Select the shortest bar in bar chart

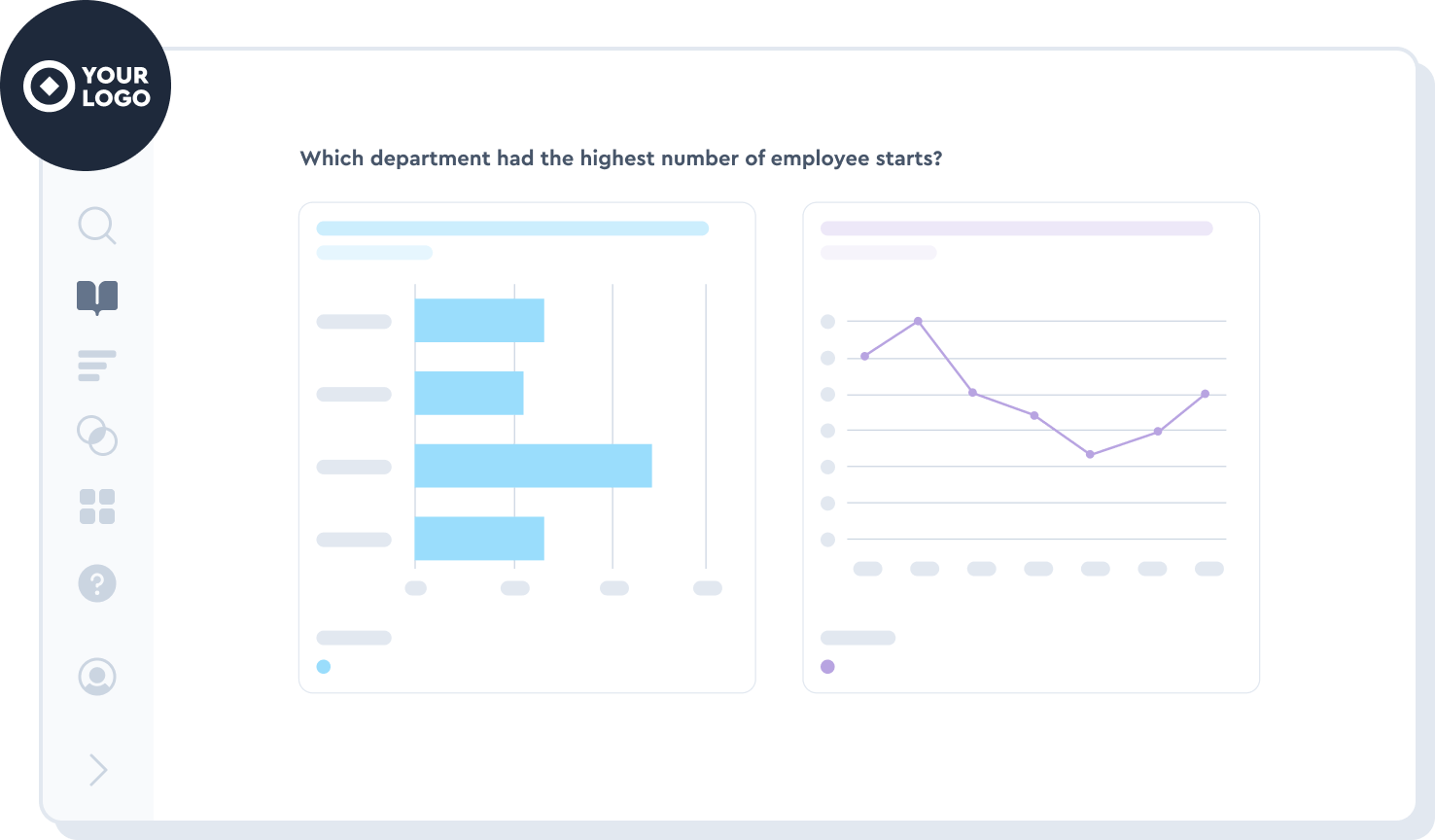tap(469, 393)
